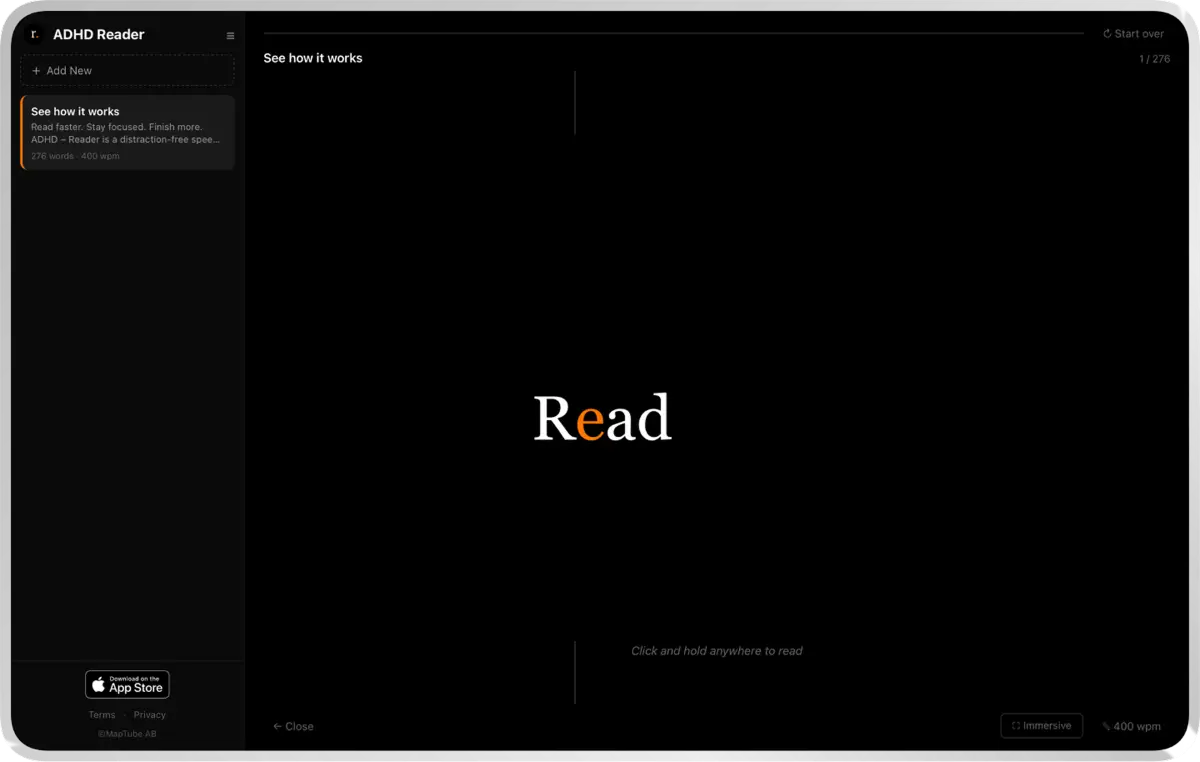Click the Start over button
The width and height of the screenshot is (1200, 762).
pyautogui.click(x=1133, y=34)
